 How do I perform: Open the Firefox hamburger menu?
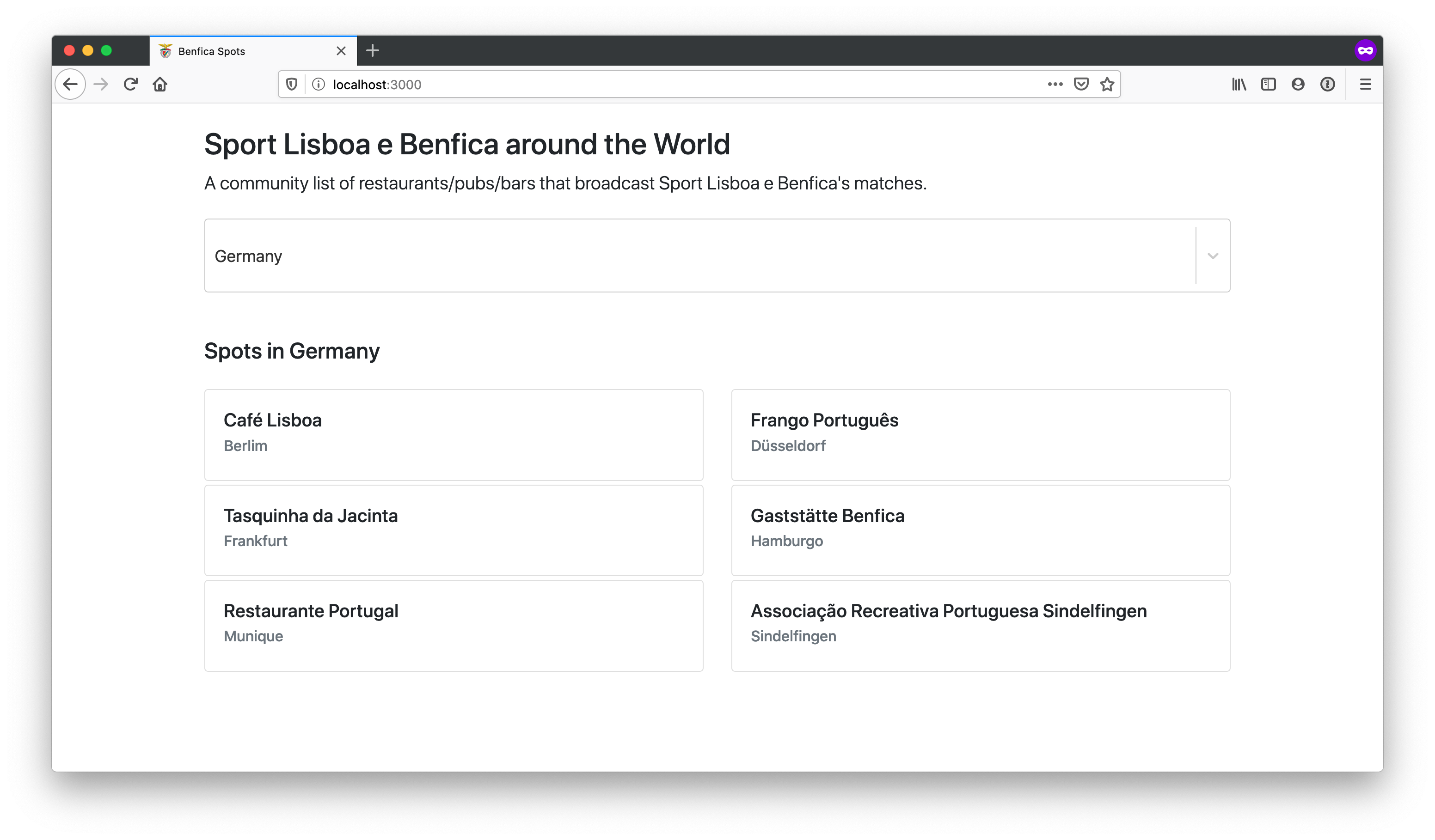pos(1365,84)
